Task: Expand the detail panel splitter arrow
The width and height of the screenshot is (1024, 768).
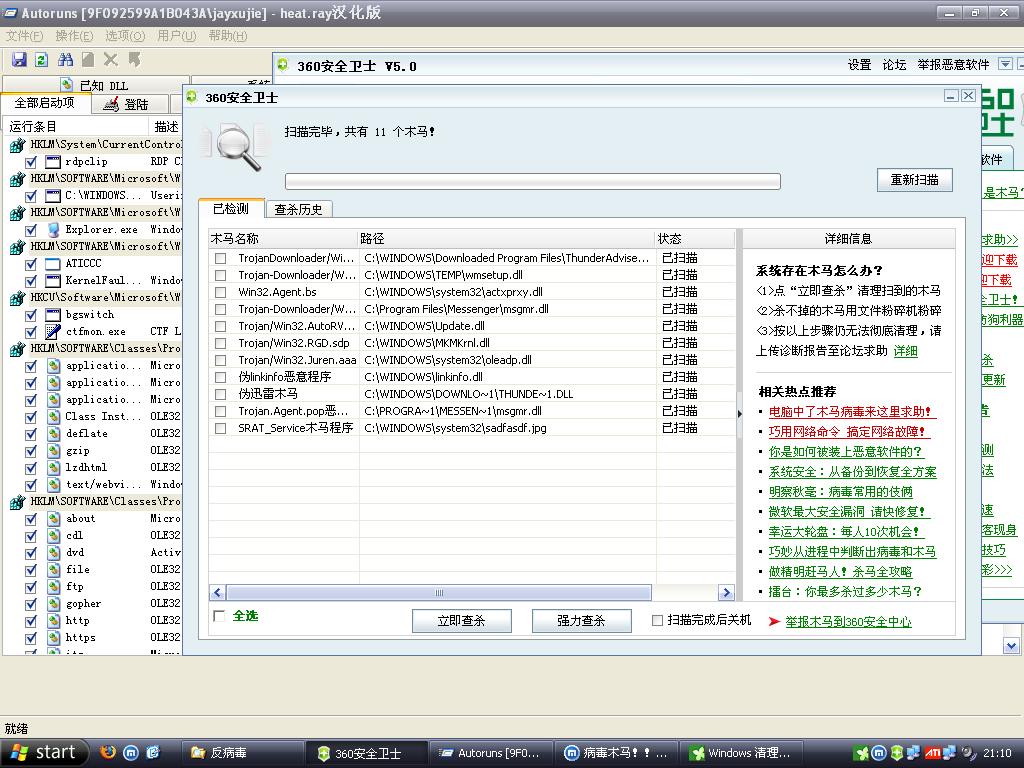Action: tap(739, 413)
